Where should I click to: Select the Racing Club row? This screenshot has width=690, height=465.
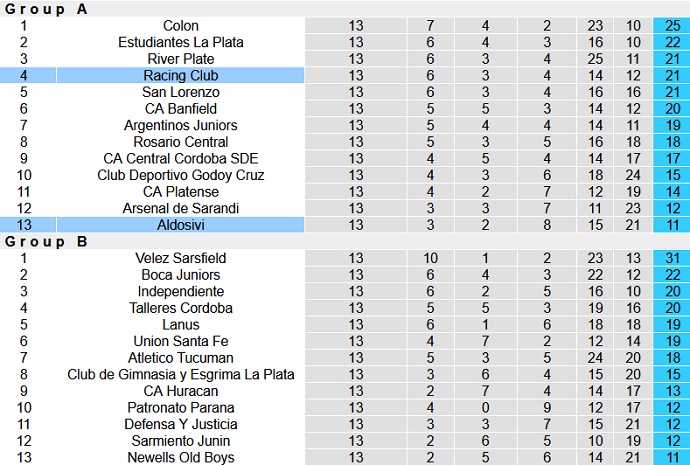point(180,75)
